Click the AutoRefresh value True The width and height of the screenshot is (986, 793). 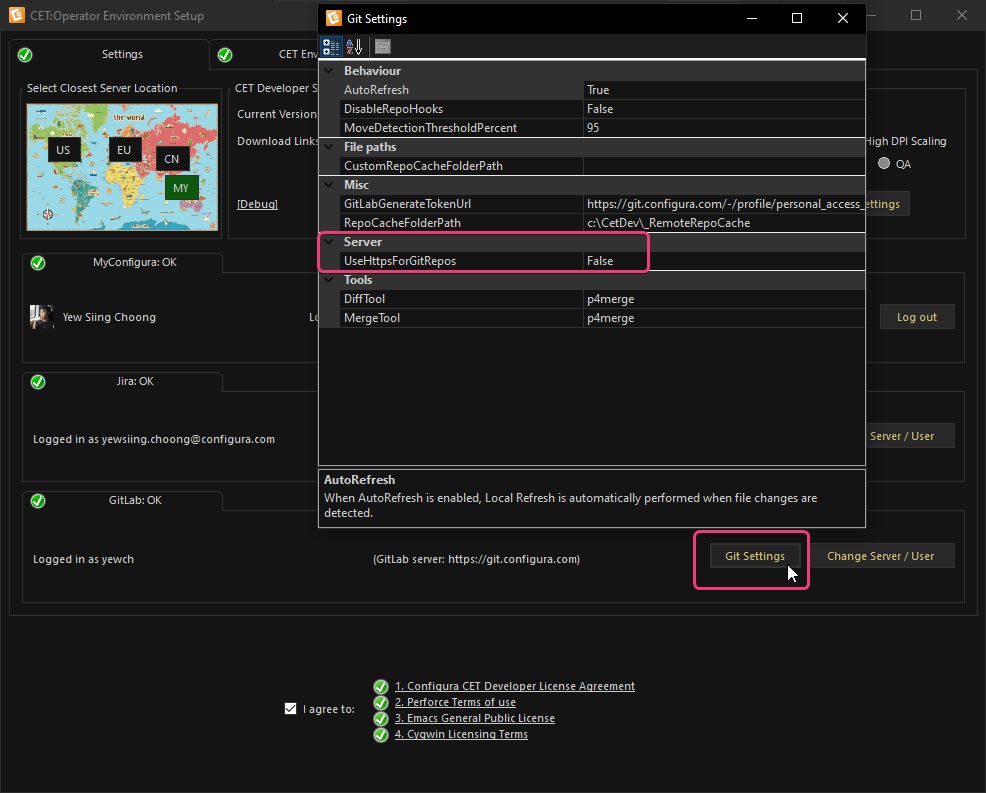pos(724,90)
